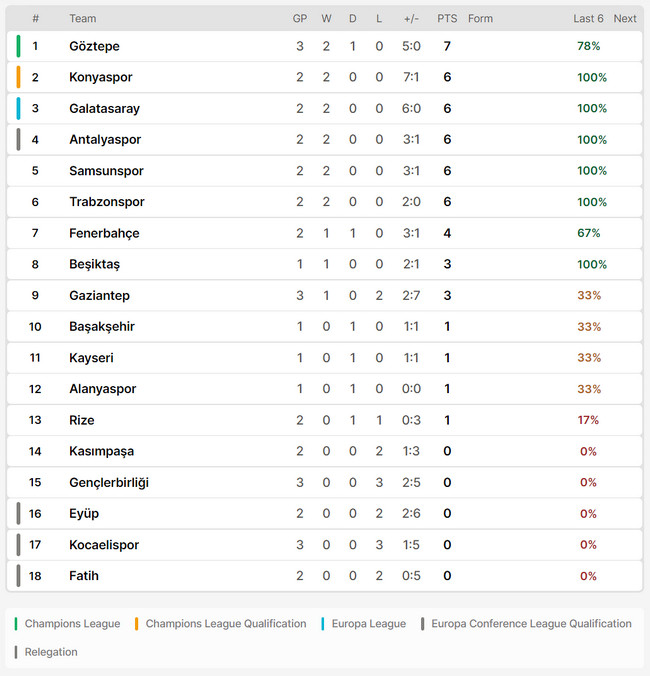Image resolution: width=650 pixels, height=676 pixels.
Task: Click the Next column header
Action: click(x=625, y=19)
